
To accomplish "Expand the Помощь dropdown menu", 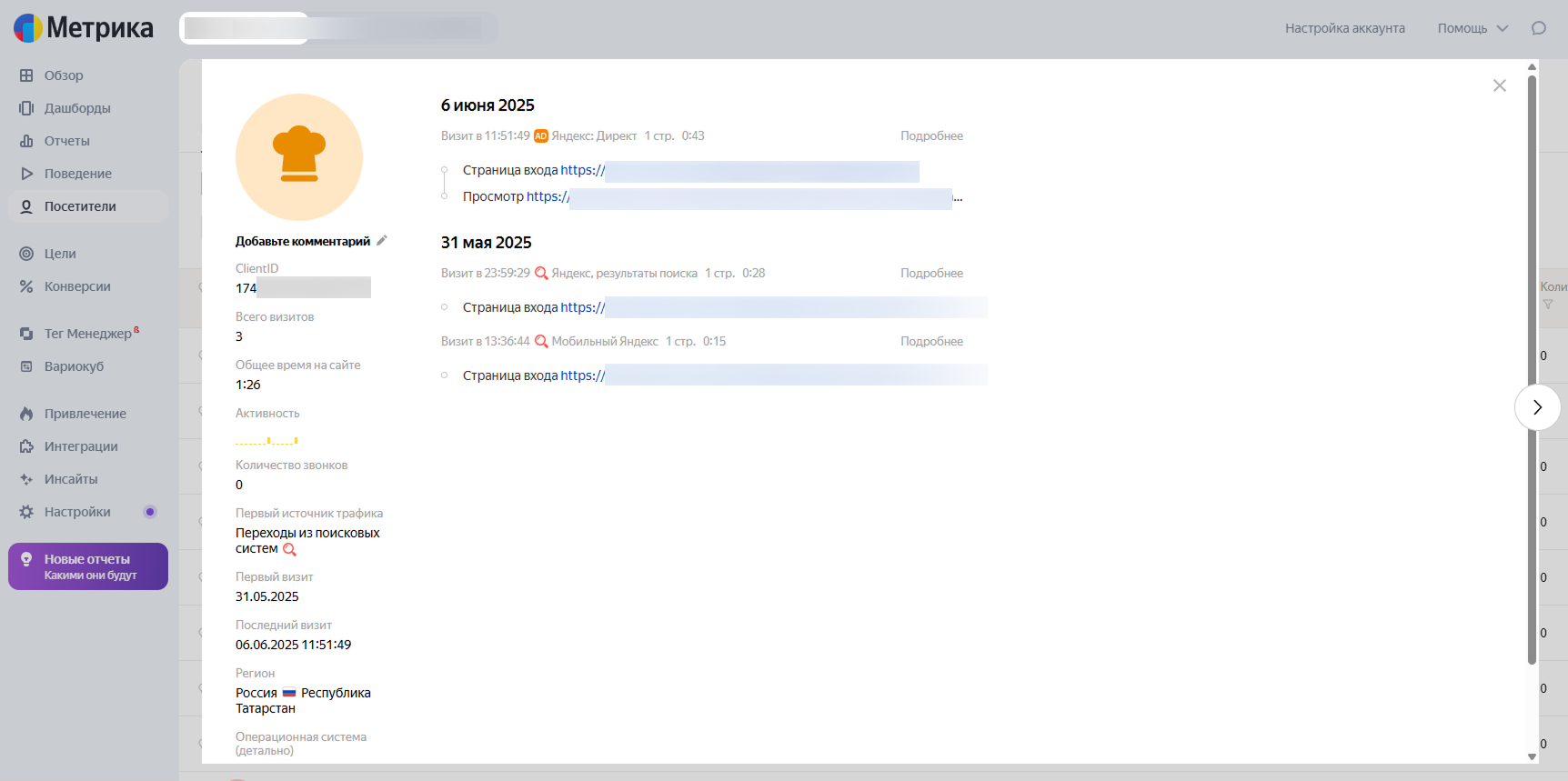I will point(1473,28).
